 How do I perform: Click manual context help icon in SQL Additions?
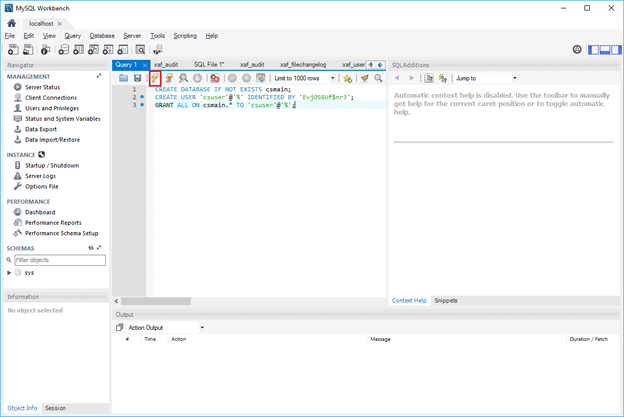coord(429,78)
